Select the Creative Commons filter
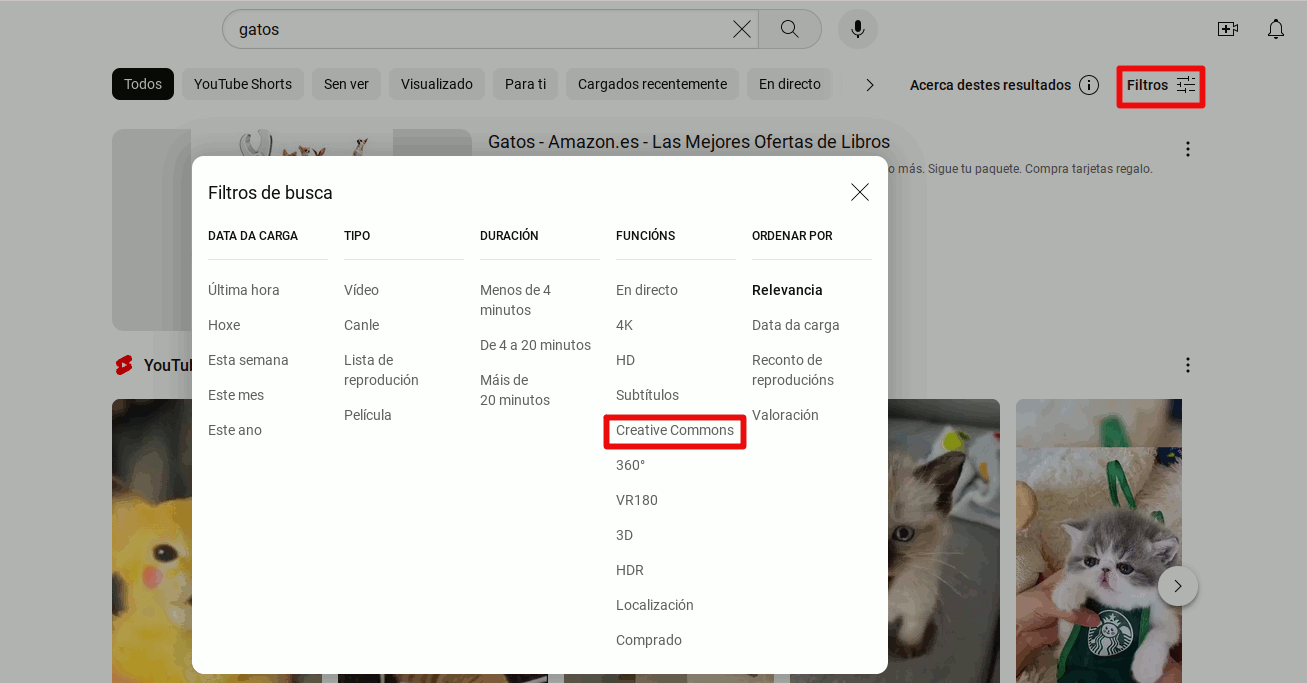The image size is (1307, 683). (x=675, y=431)
